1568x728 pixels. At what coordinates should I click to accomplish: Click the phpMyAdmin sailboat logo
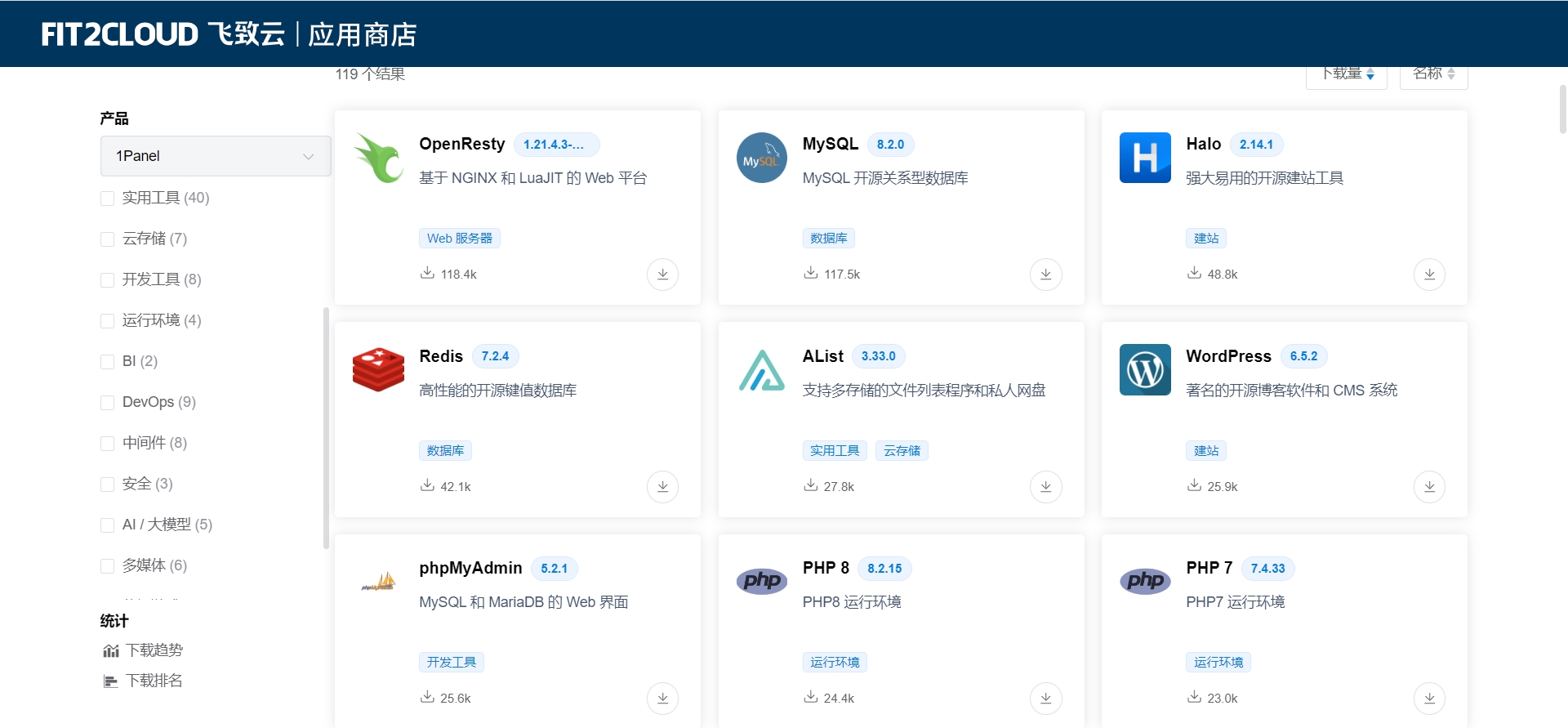tap(378, 582)
